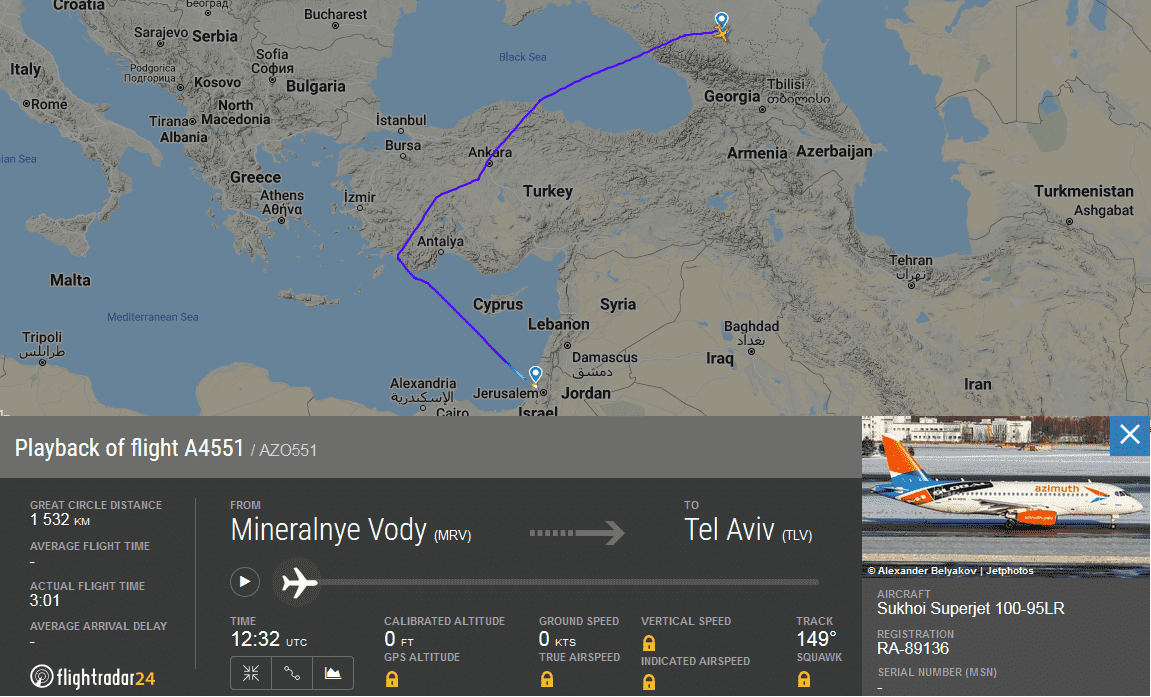Open the Flightradar24 logo link
The width and height of the screenshot is (1151, 697).
(93, 677)
